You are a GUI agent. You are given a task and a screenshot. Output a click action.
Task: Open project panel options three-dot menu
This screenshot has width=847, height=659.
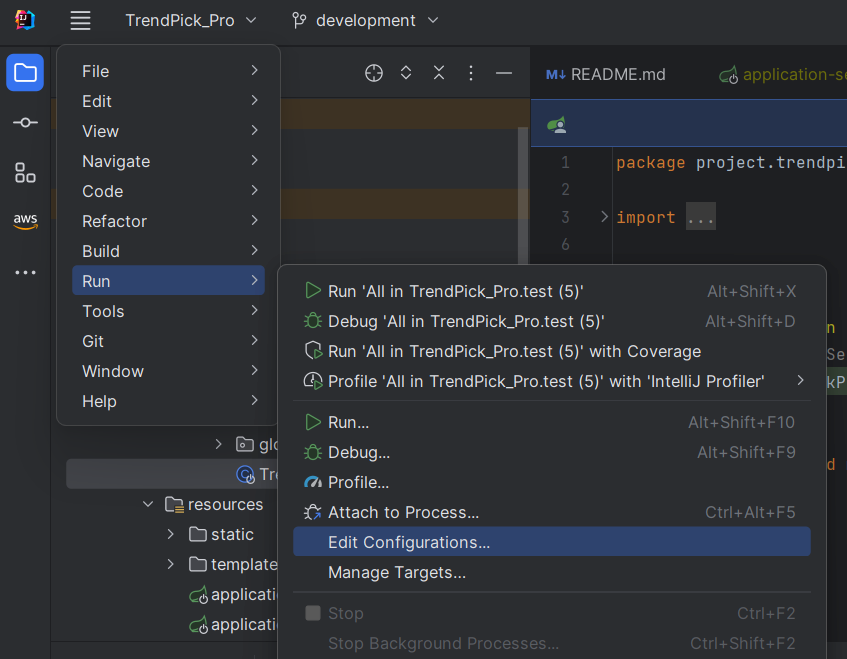470,72
